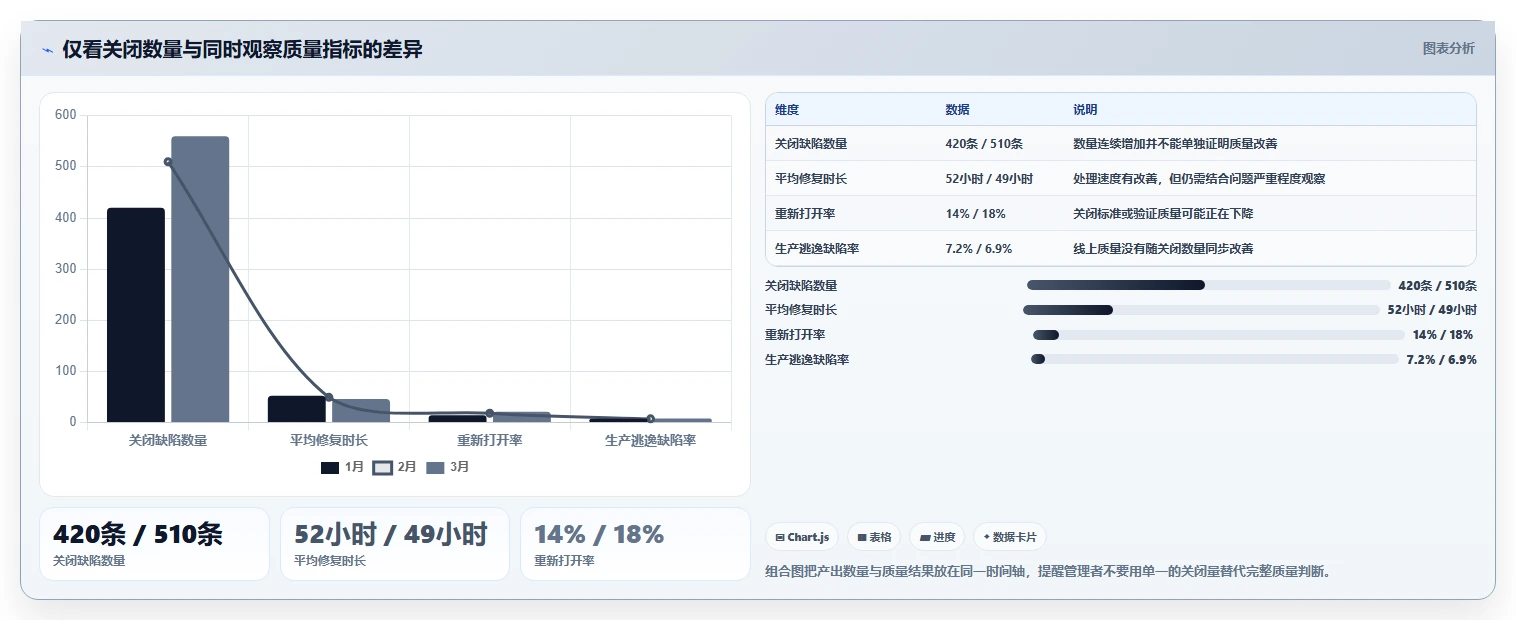1516x620 pixels.
Task: Click table cell 52小时 / 49小时
Action: (x=989, y=179)
